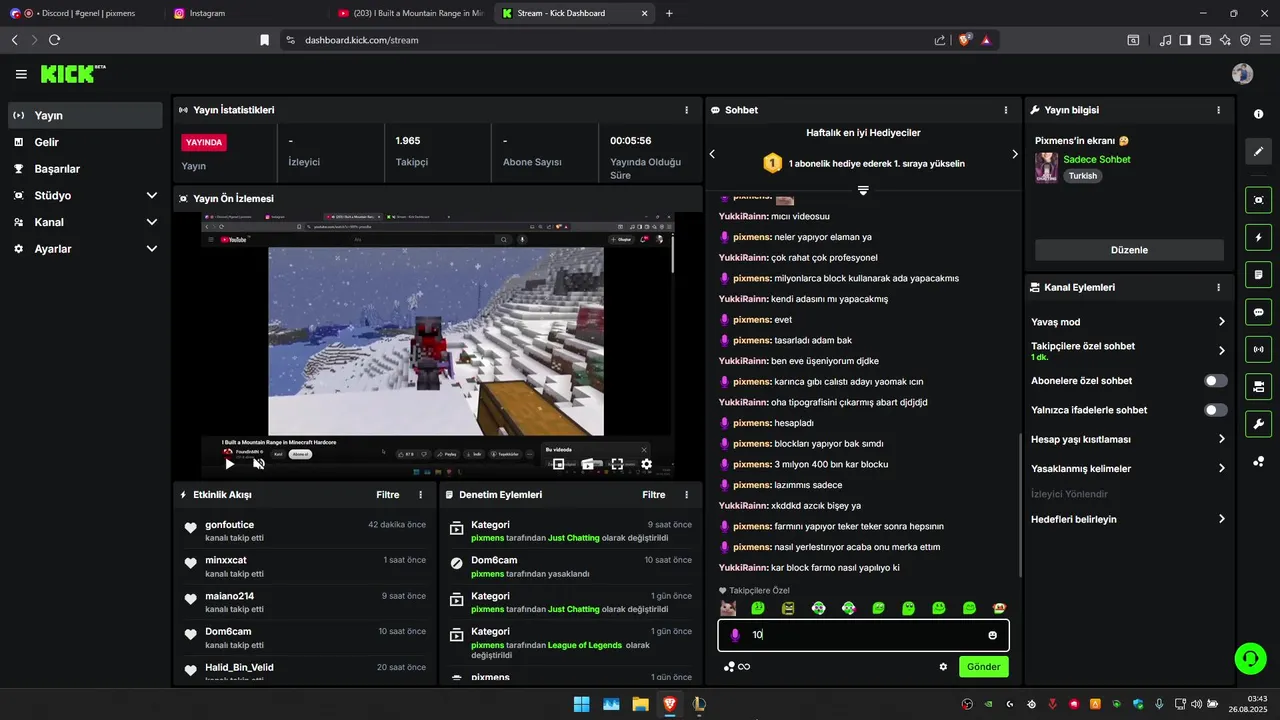Click Brave Shields icon in address bar
1280x720 pixels.
point(965,40)
